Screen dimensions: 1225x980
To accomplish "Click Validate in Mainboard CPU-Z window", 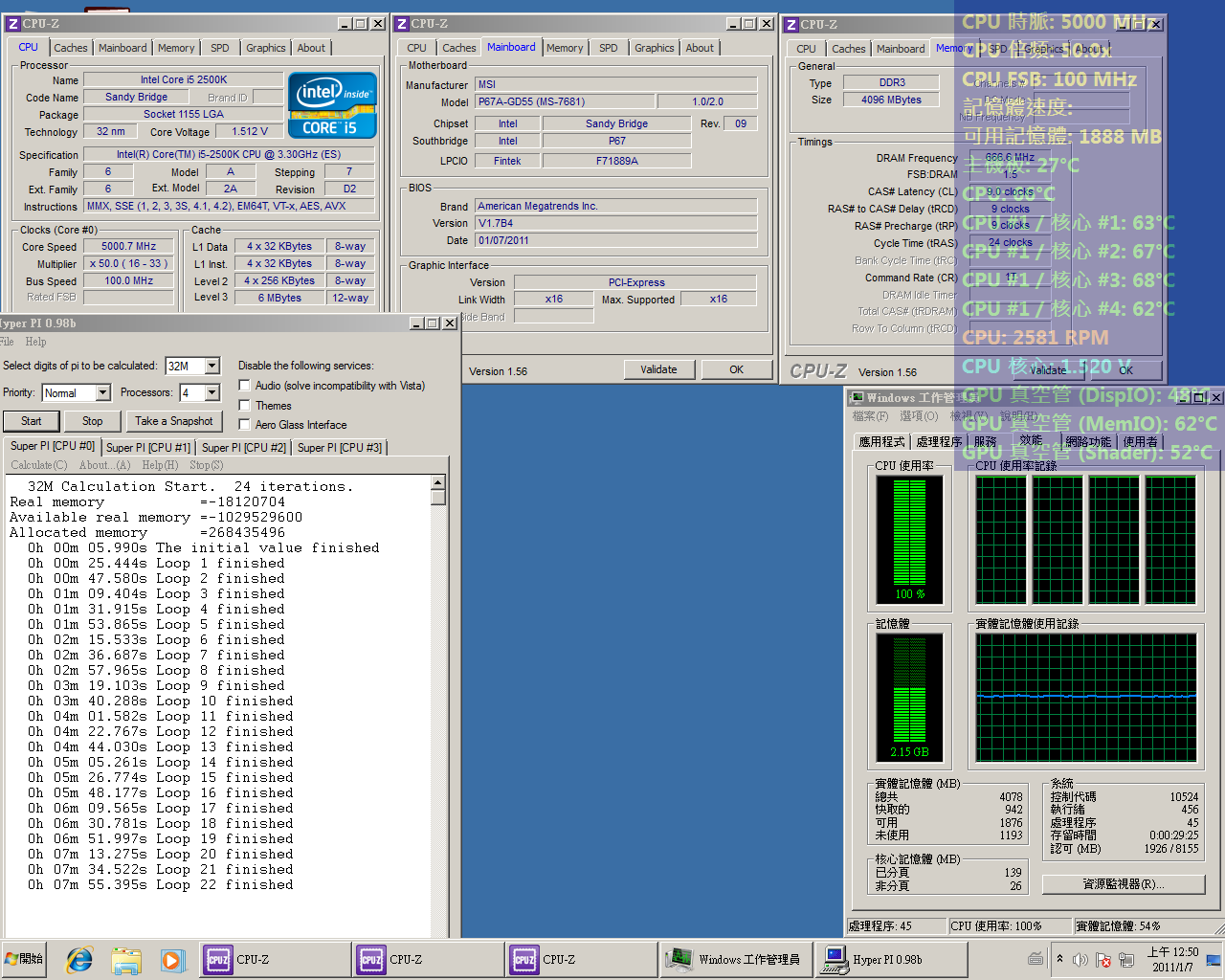I will tap(658, 369).
